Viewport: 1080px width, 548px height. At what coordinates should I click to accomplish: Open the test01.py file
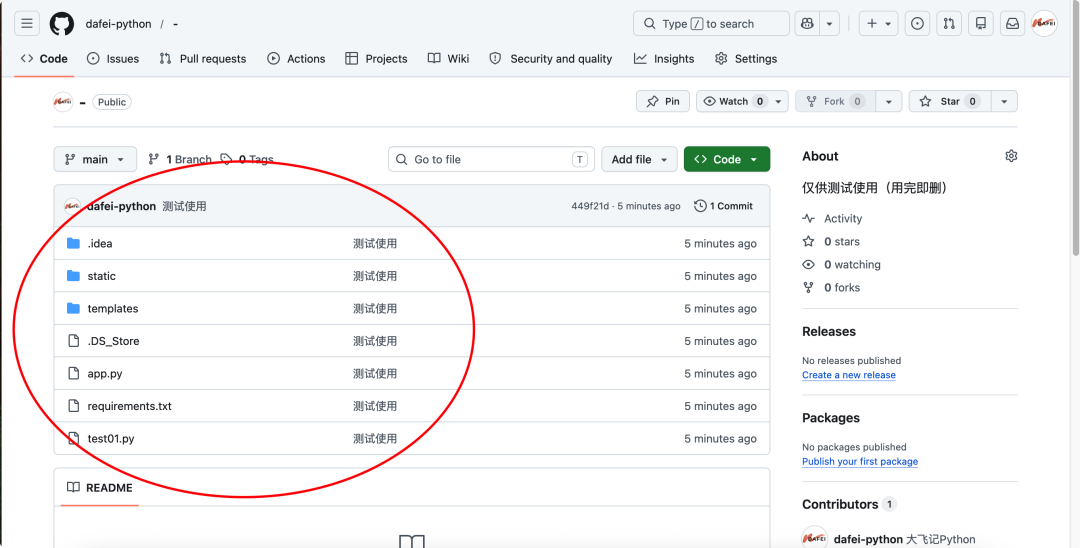[111, 439]
